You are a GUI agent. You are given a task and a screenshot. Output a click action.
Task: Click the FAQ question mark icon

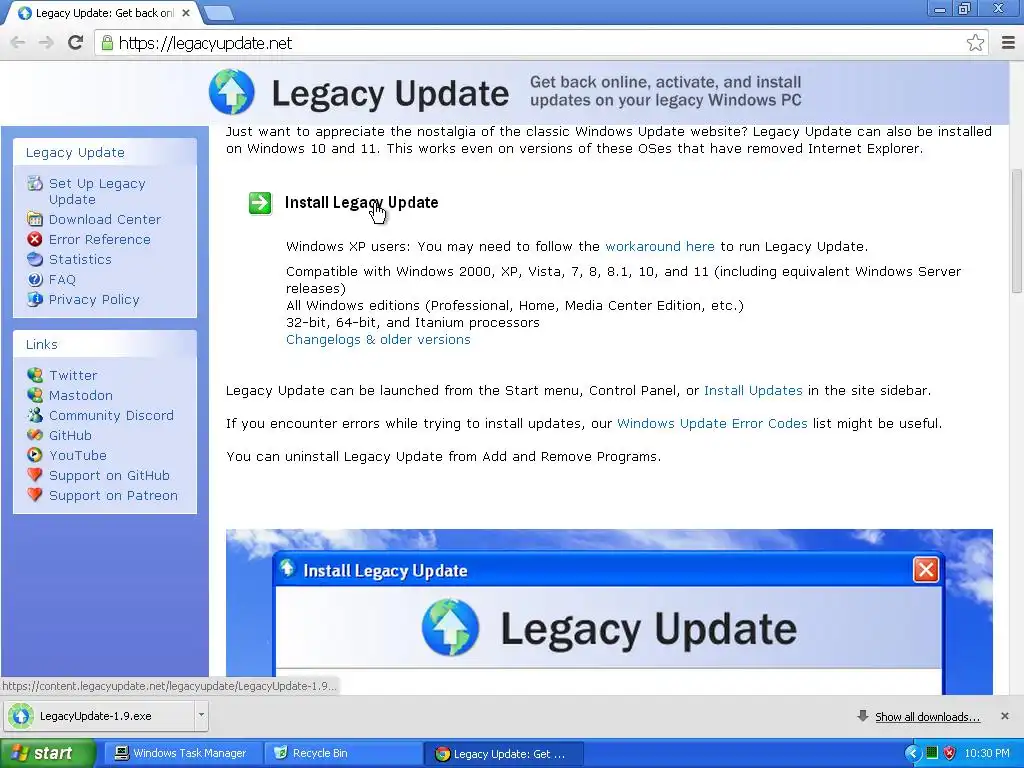pos(35,280)
